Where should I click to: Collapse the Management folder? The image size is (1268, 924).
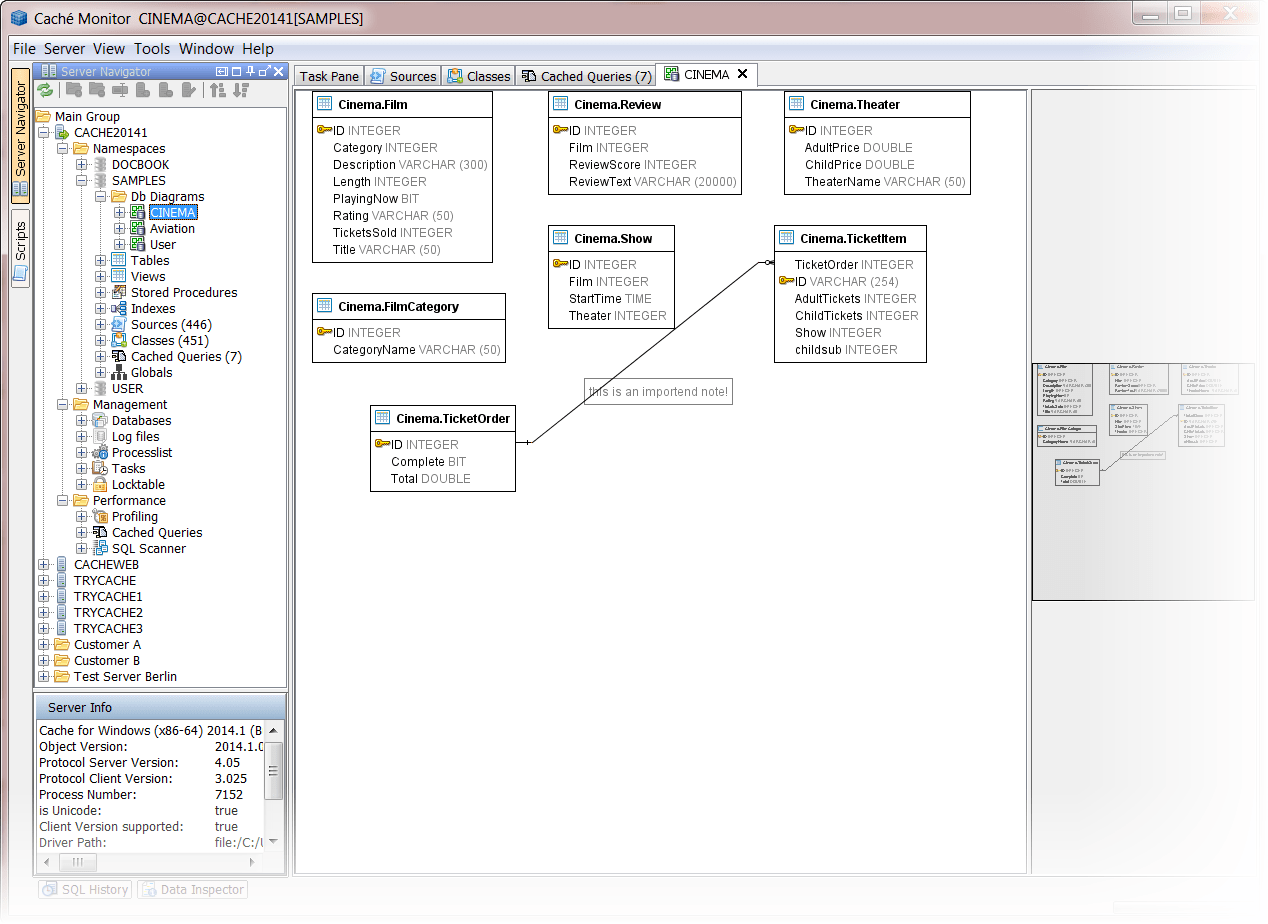tap(63, 405)
